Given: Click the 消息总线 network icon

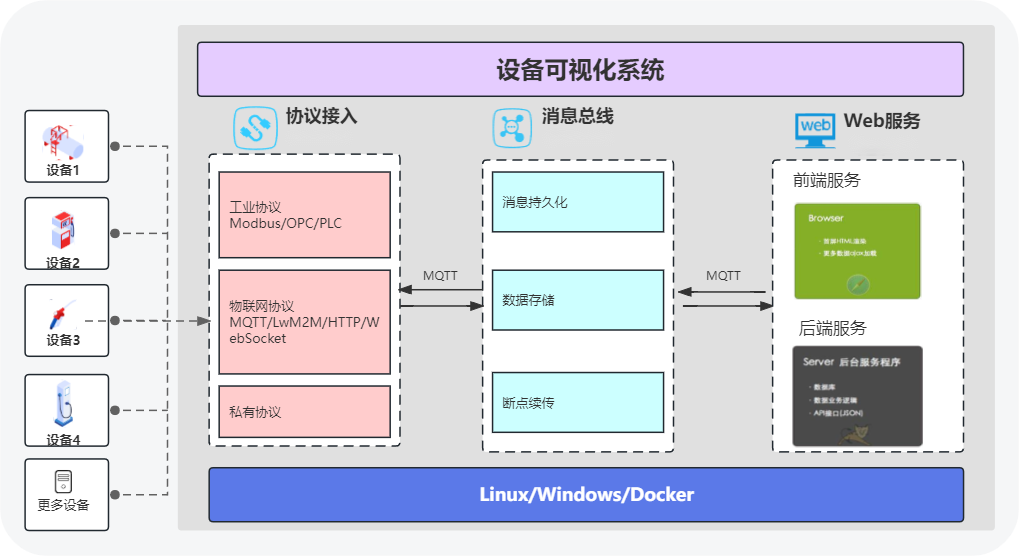Looking at the screenshot, I should pos(512,127).
